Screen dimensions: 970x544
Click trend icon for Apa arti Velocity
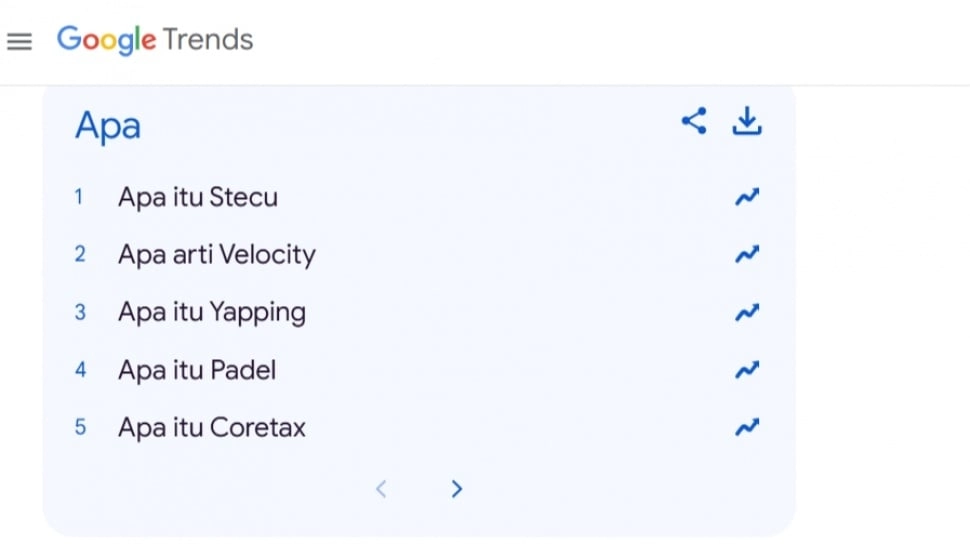click(747, 255)
